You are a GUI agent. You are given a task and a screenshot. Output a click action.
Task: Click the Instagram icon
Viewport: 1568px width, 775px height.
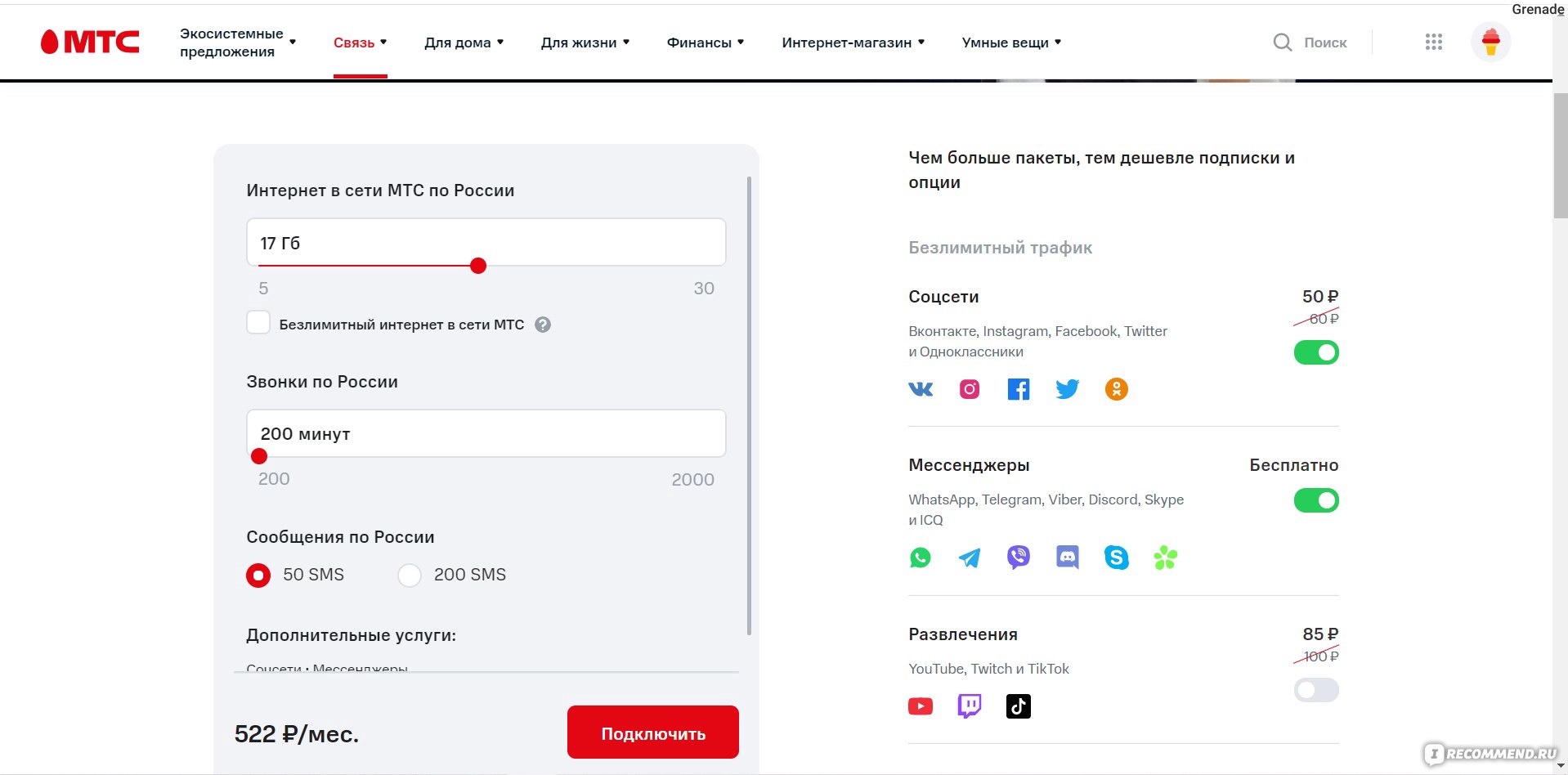click(x=970, y=389)
